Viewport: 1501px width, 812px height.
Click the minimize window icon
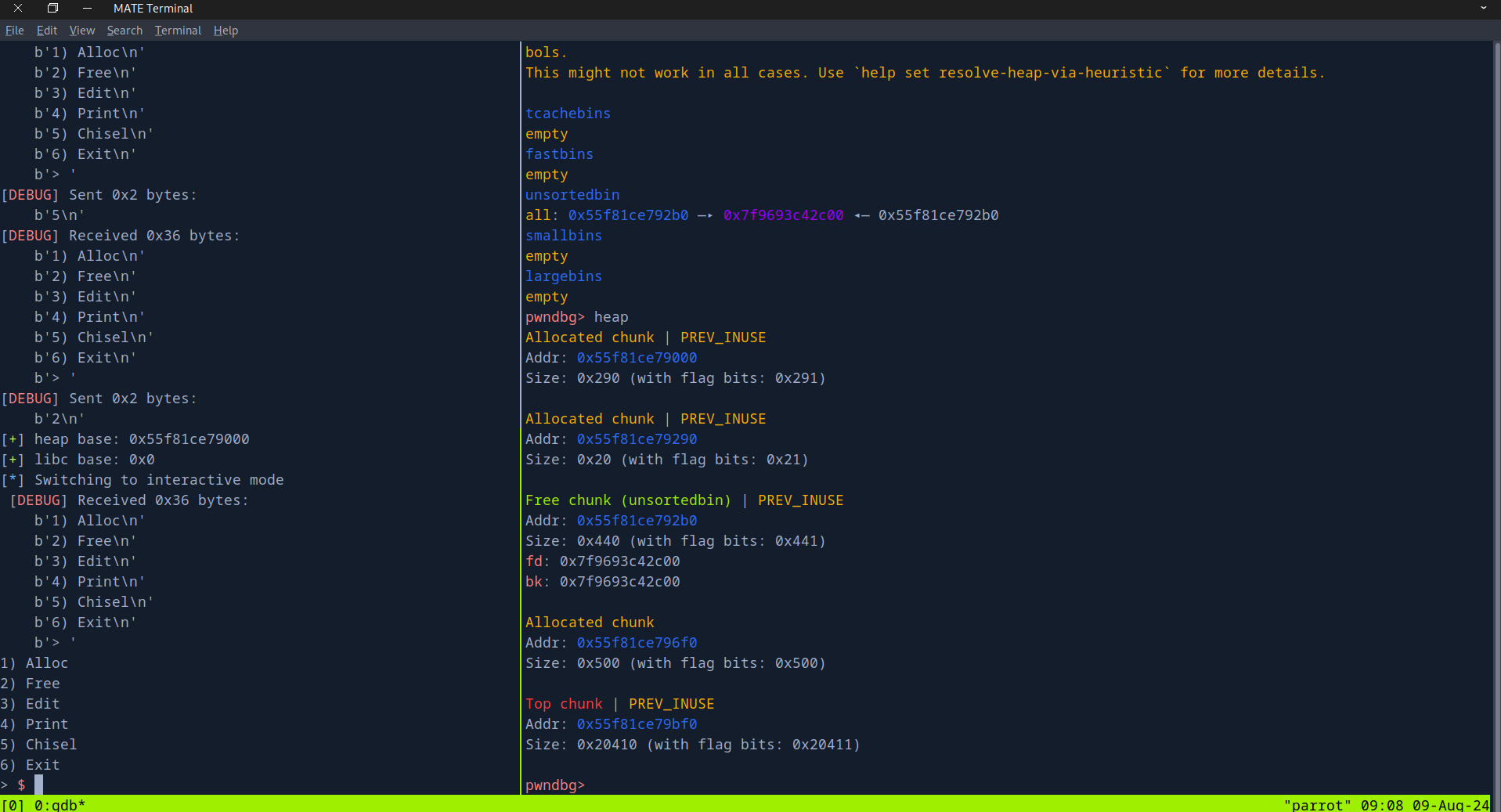click(x=87, y=9)
